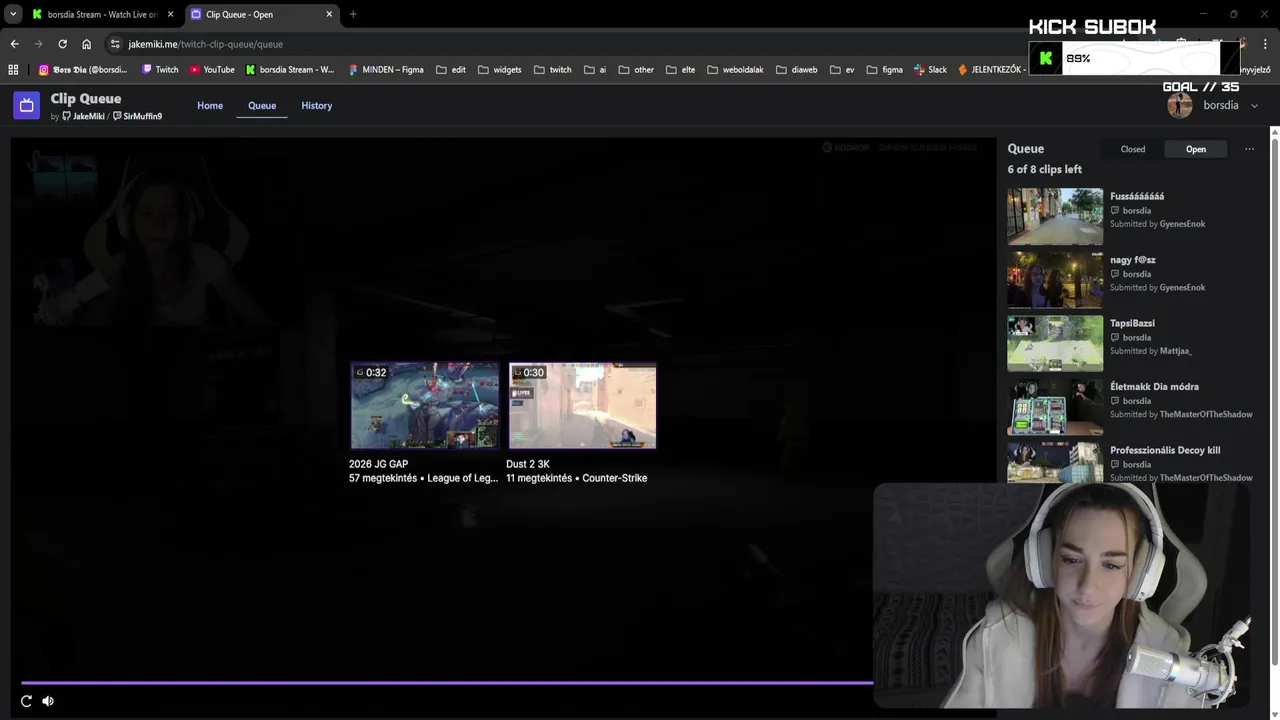Image resolution: width=1280 pixels, height=720 pixels.
Task: Open a new browser tab with the plus icon
Action: click(353, 14)
